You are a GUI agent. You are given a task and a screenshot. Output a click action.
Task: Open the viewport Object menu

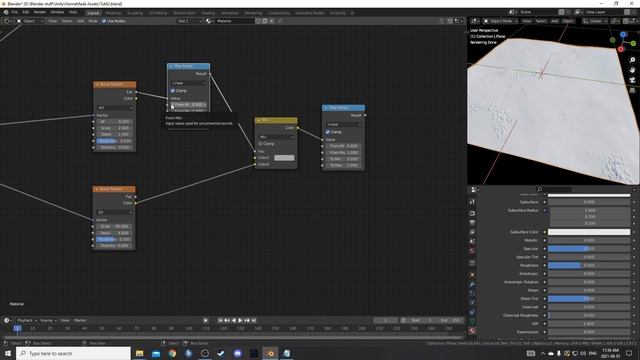tap(568, 21)
